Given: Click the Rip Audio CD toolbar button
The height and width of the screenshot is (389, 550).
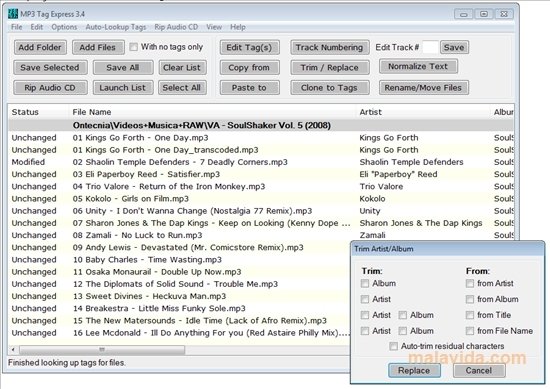Looking at the screenshot, I should tap(50, 88).
